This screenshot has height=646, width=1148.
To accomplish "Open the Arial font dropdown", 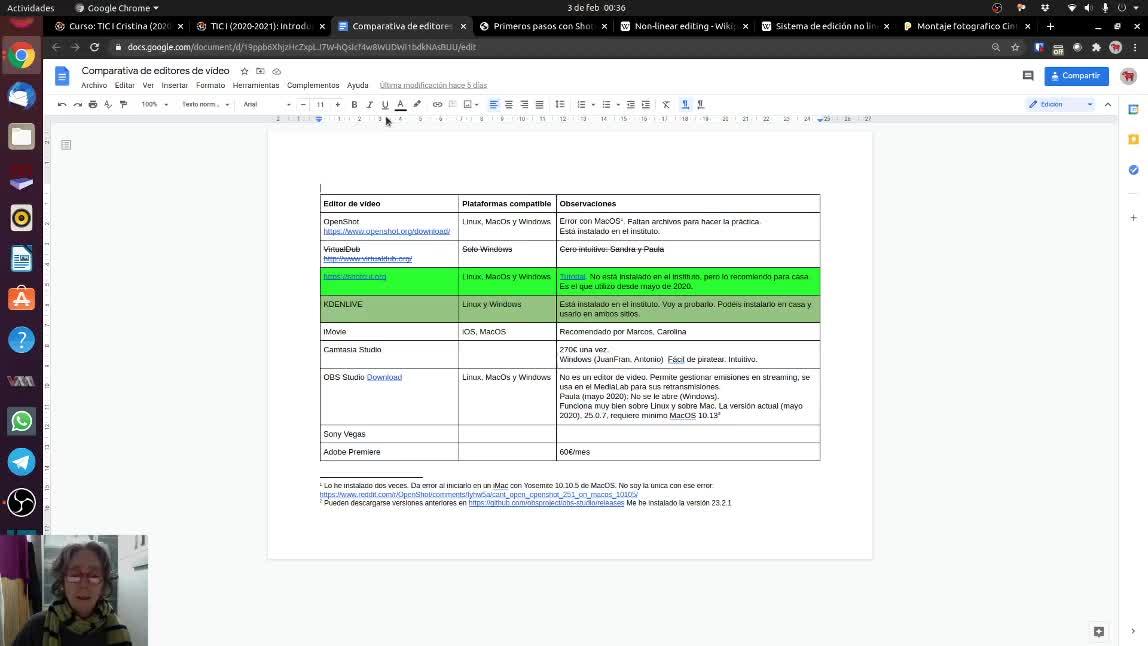I will click(x=266, y=104).
